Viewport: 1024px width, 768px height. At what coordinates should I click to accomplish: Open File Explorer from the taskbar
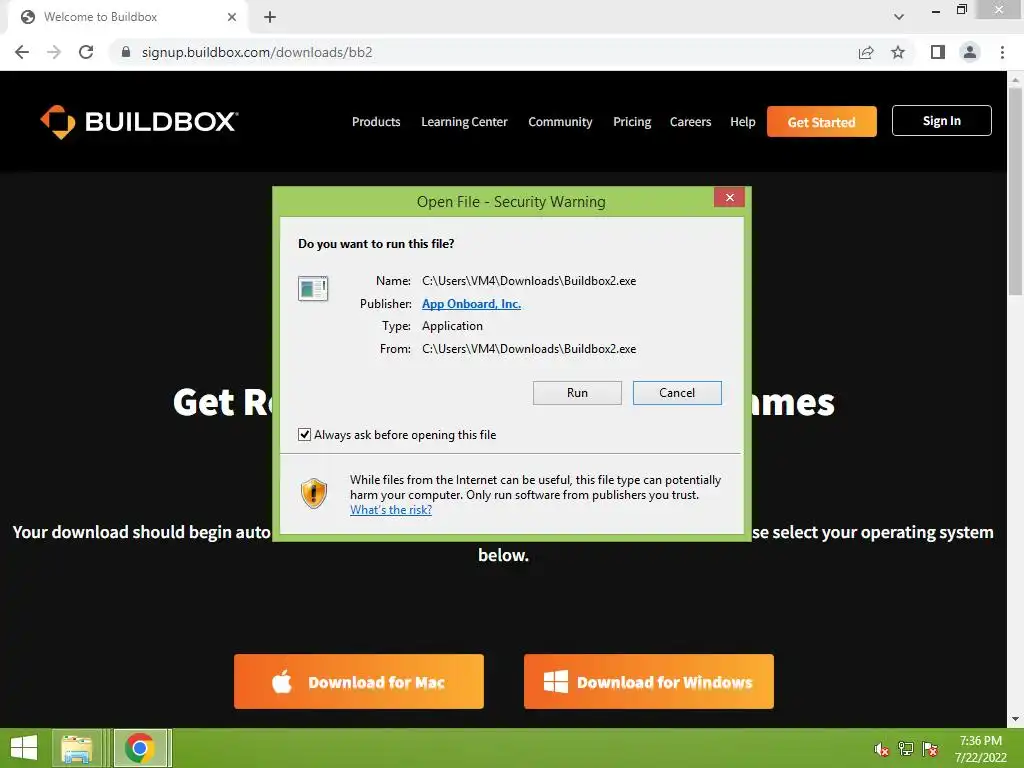[x=76, y=748]
